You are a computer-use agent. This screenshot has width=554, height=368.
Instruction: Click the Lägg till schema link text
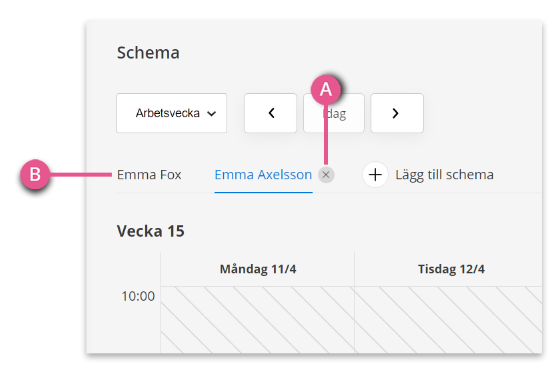tap(444, 175)
